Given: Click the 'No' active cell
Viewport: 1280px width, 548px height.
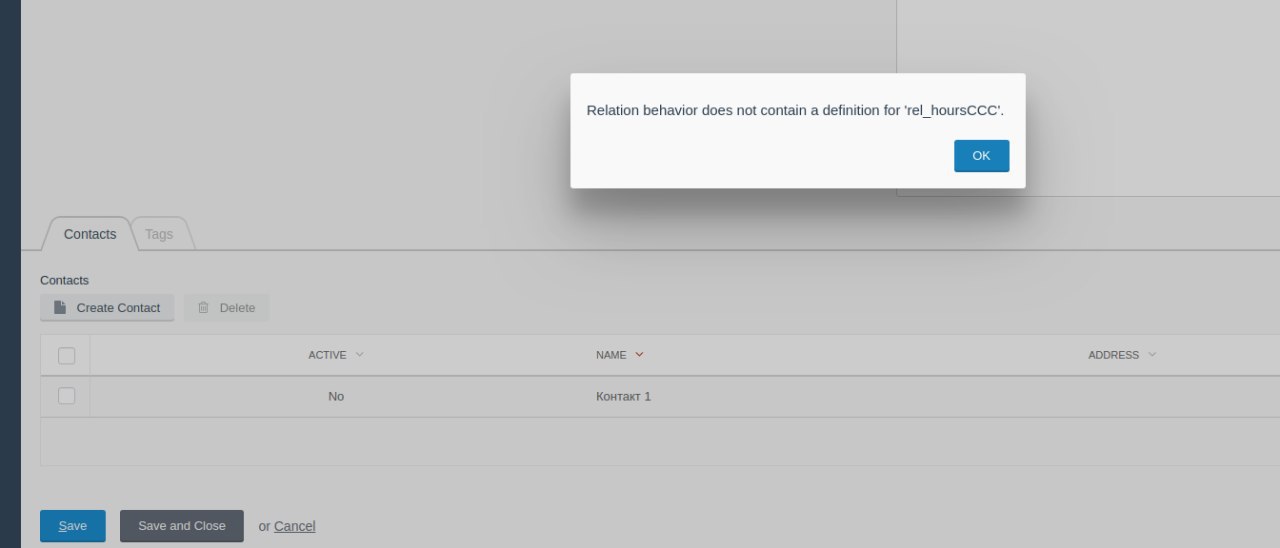Looking at the screenshot, I should pos(336,397).
